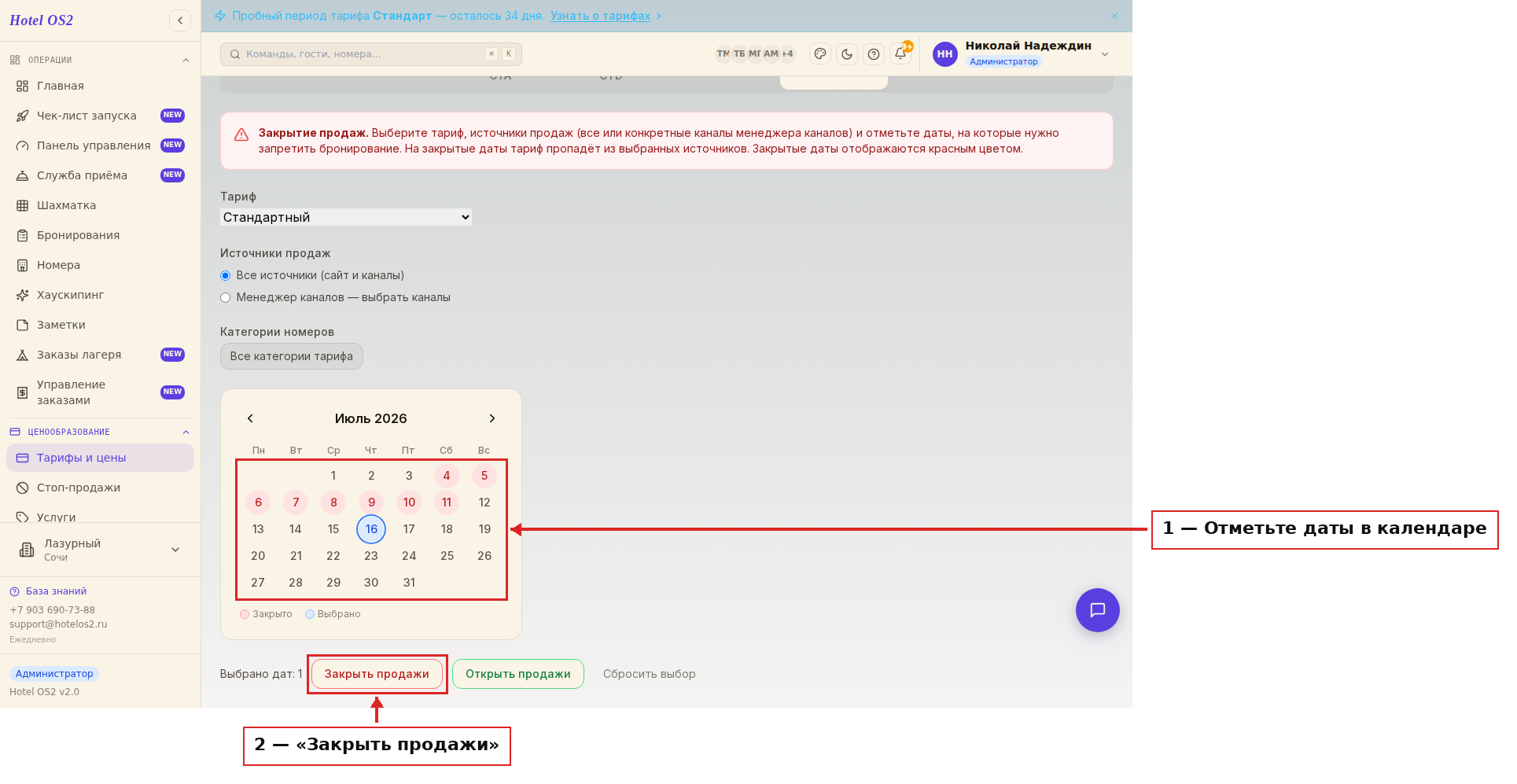Go to next month in calendar

[x=492, y=418]
